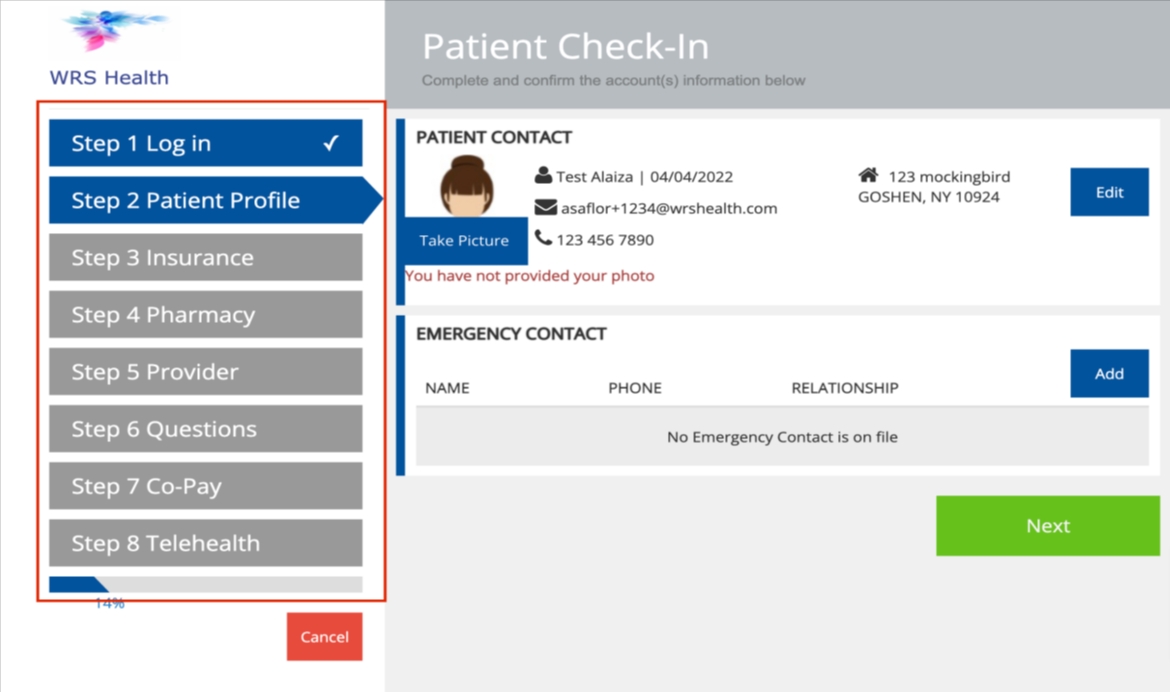Click the Take Picture button

point(464,240)
